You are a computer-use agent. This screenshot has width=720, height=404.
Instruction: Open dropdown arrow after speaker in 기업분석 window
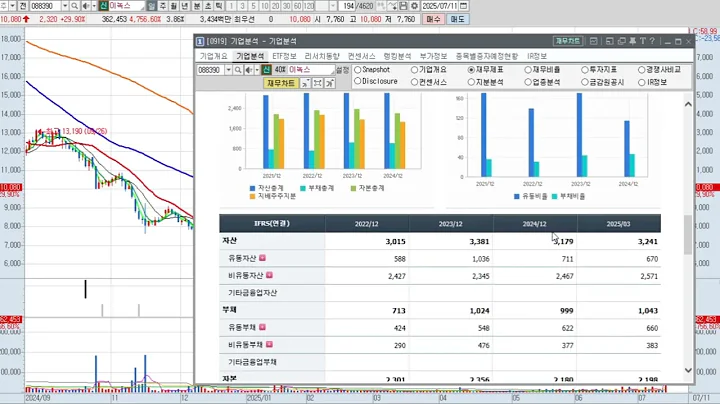click(x=257, y=70)
